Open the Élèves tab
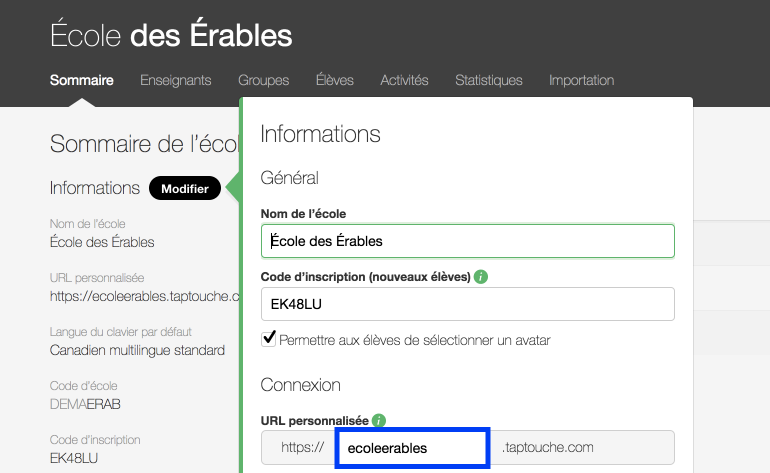Screen dimensions: 770x473 coord(335,80)
